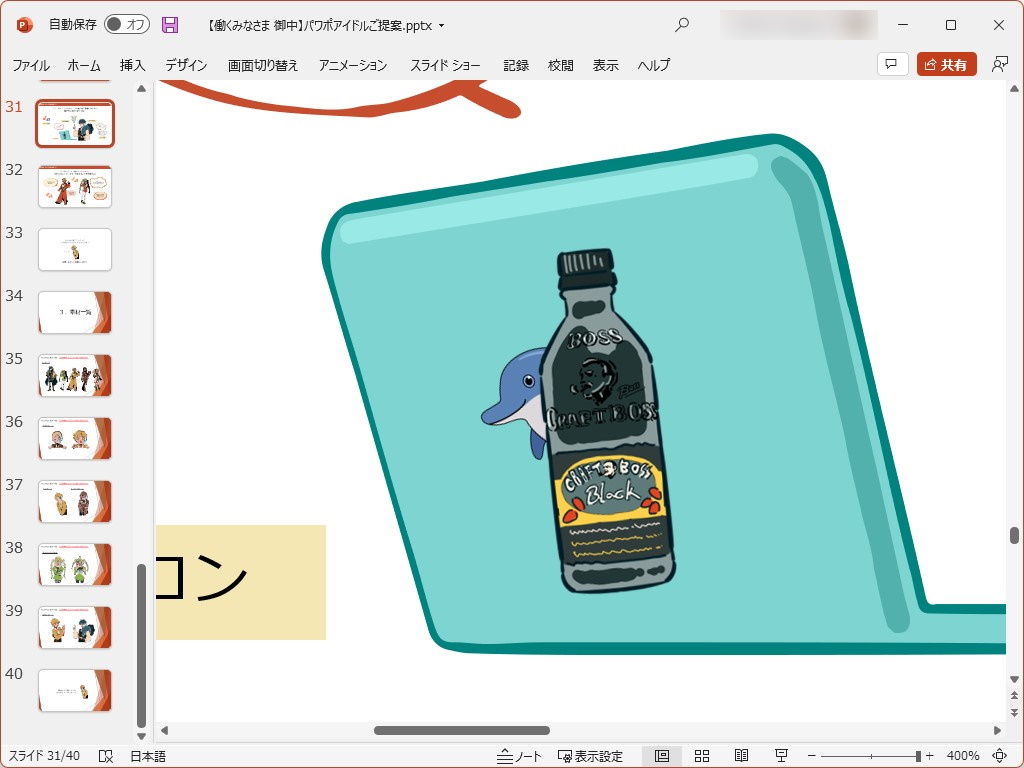Open the 校閲 review tab

pyautogui.click(x=560, y=64)
